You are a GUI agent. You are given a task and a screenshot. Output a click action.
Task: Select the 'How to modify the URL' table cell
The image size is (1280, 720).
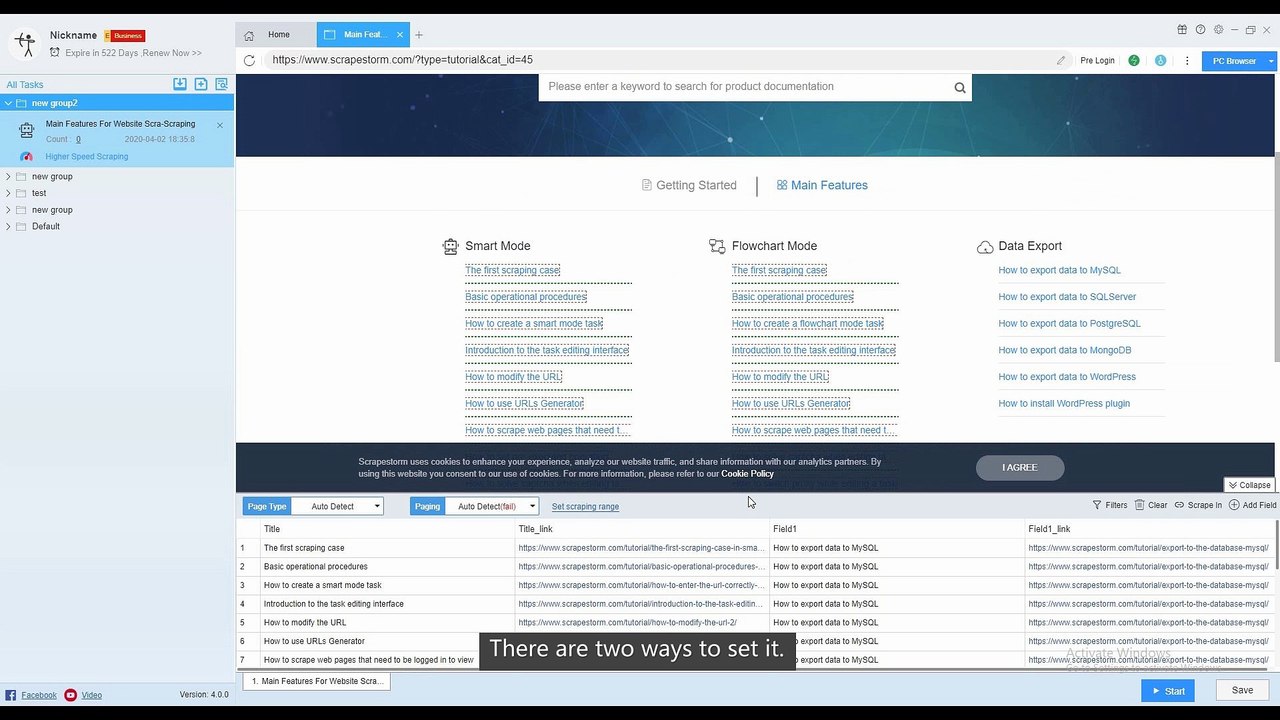point(388,623)
